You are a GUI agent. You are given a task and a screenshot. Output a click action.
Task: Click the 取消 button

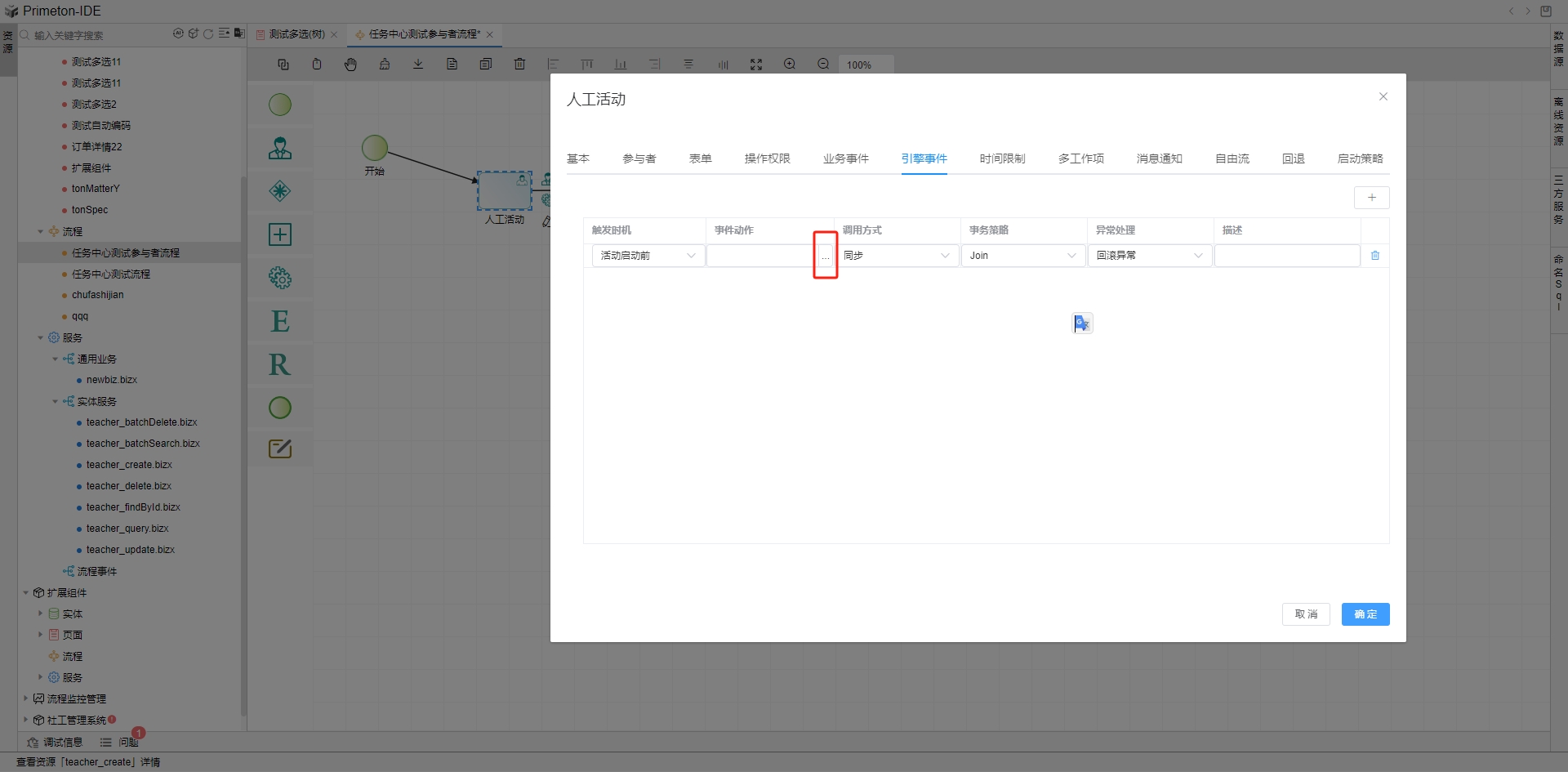pyautogui.click(x=1305, y=614)
